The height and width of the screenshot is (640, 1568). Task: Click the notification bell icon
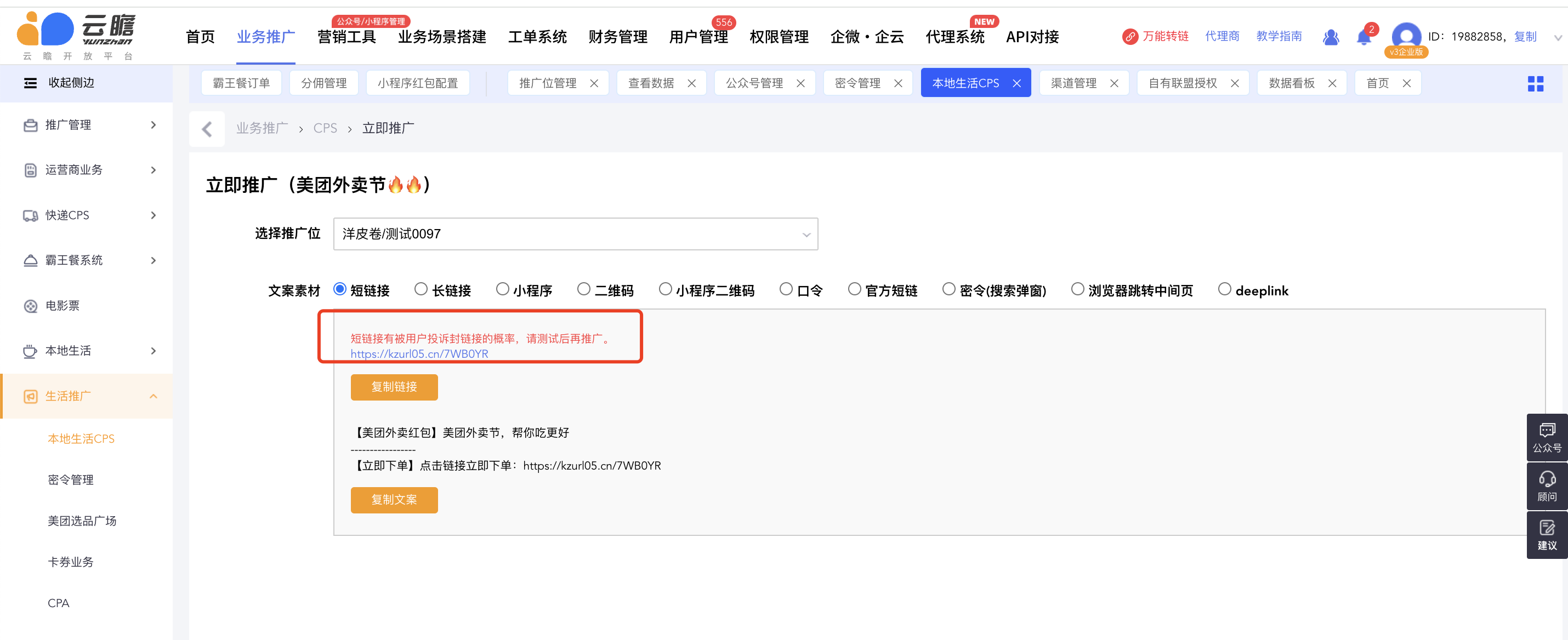tap(1363, 38)
